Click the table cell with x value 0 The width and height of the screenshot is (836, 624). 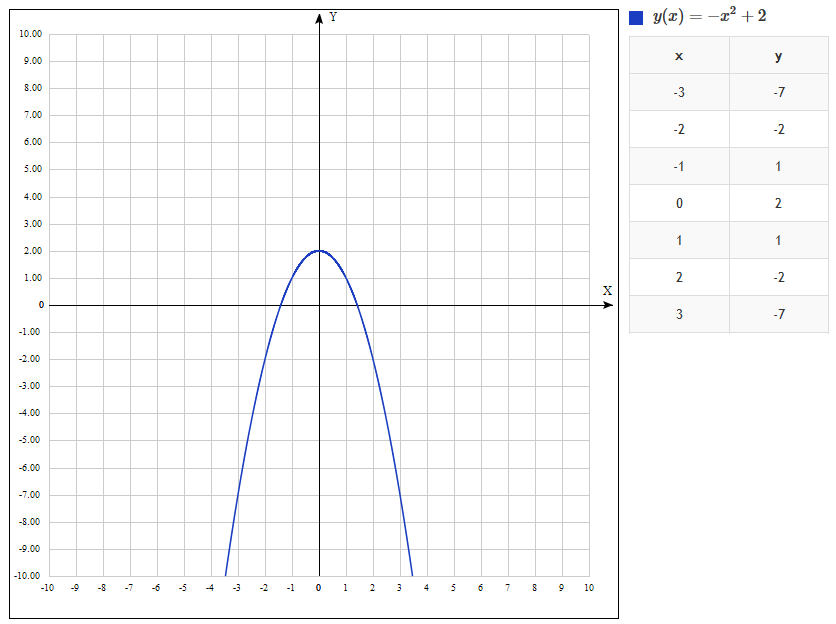tap(679, 204)
